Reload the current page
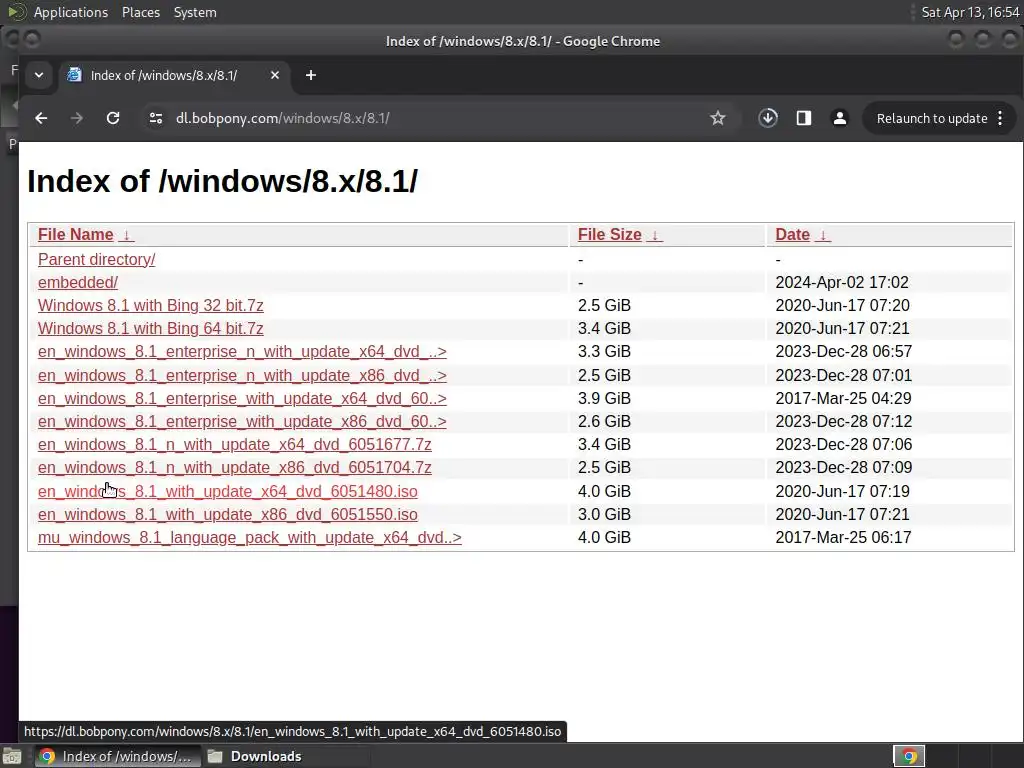This screenshot has height=768, width=1024. pos(113,118)
